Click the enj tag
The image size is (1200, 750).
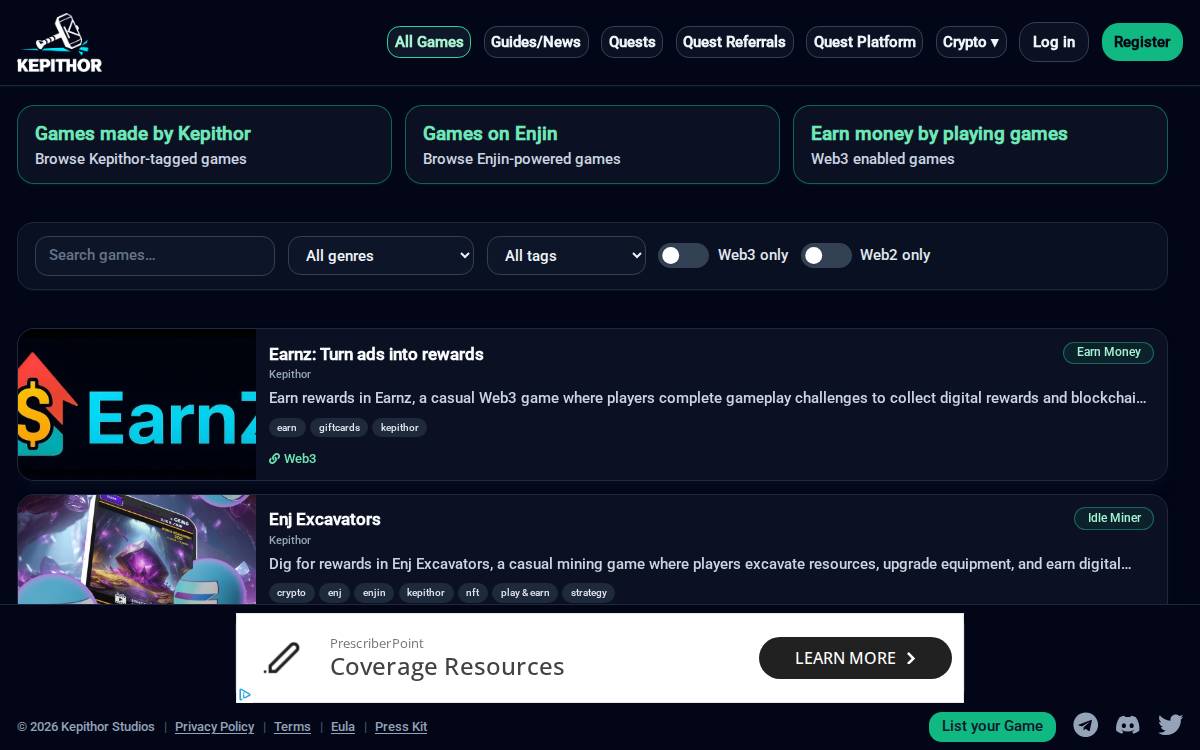tap(335, 593)
